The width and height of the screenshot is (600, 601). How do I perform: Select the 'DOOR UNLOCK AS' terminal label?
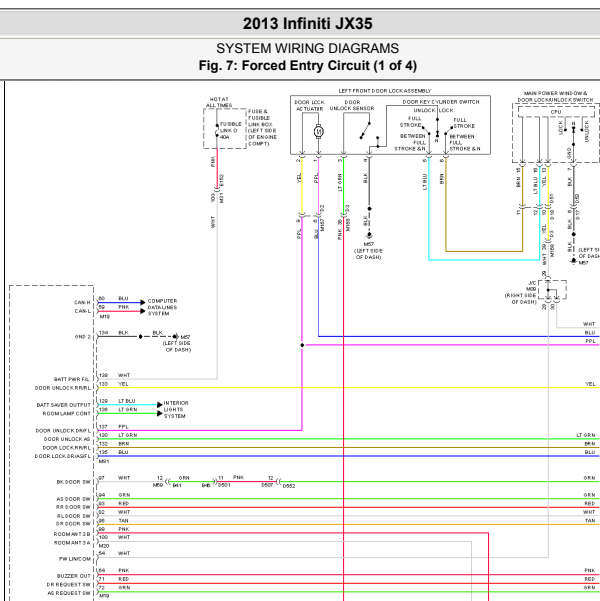(67, 439)
